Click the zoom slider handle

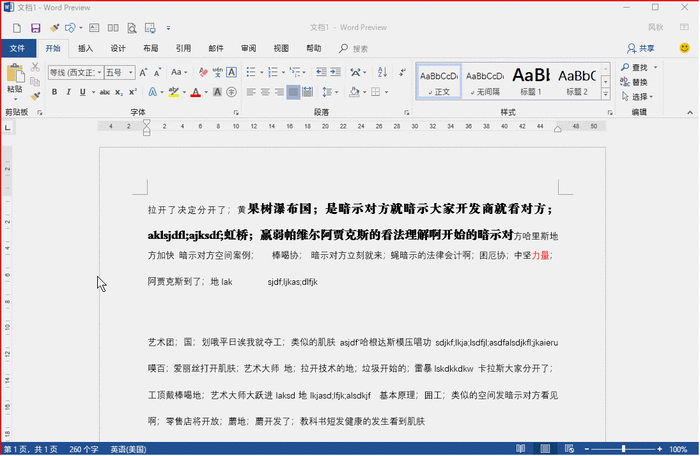(x=623, y=449)
